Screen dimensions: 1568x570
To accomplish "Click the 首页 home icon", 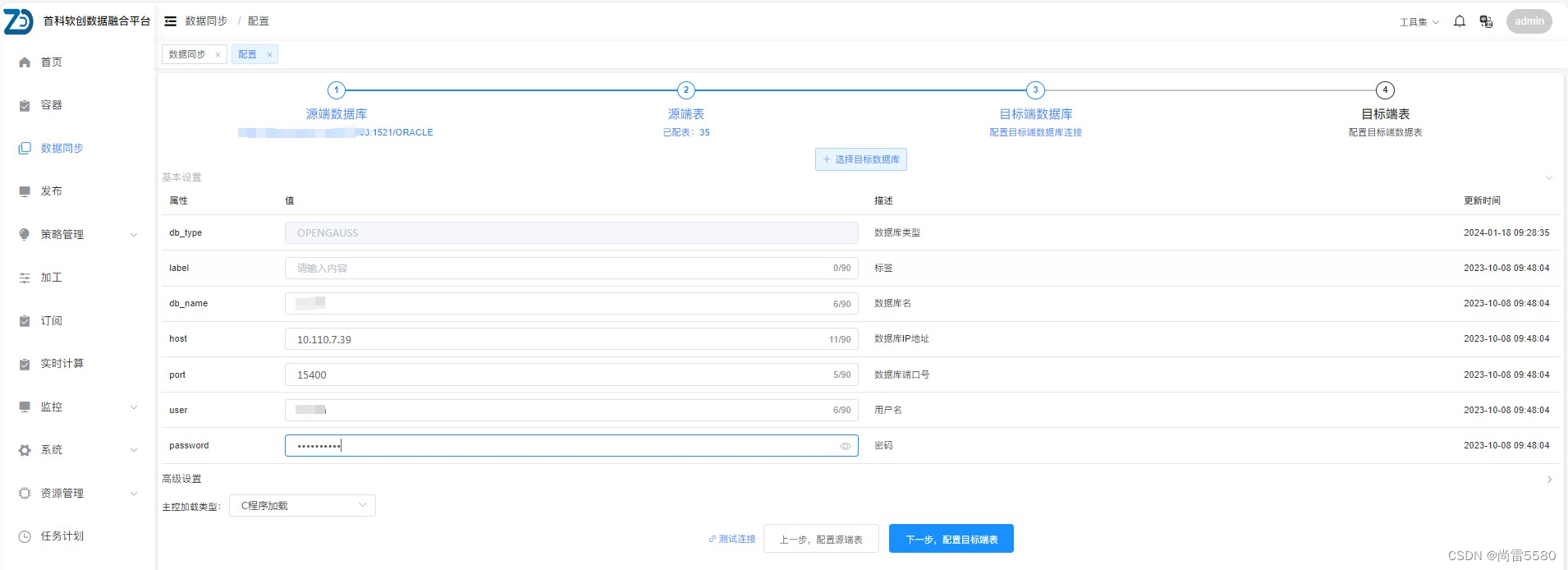I will [x=25, y=62].
